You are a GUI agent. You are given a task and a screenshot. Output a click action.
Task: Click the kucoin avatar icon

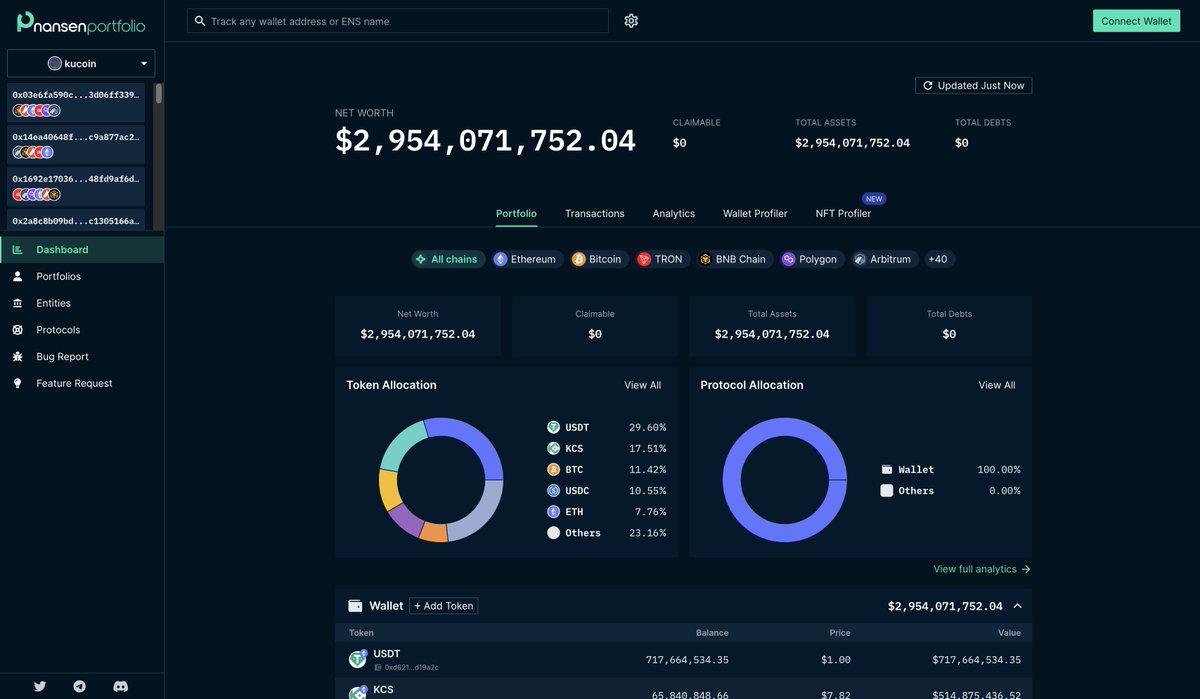(55, 63)
